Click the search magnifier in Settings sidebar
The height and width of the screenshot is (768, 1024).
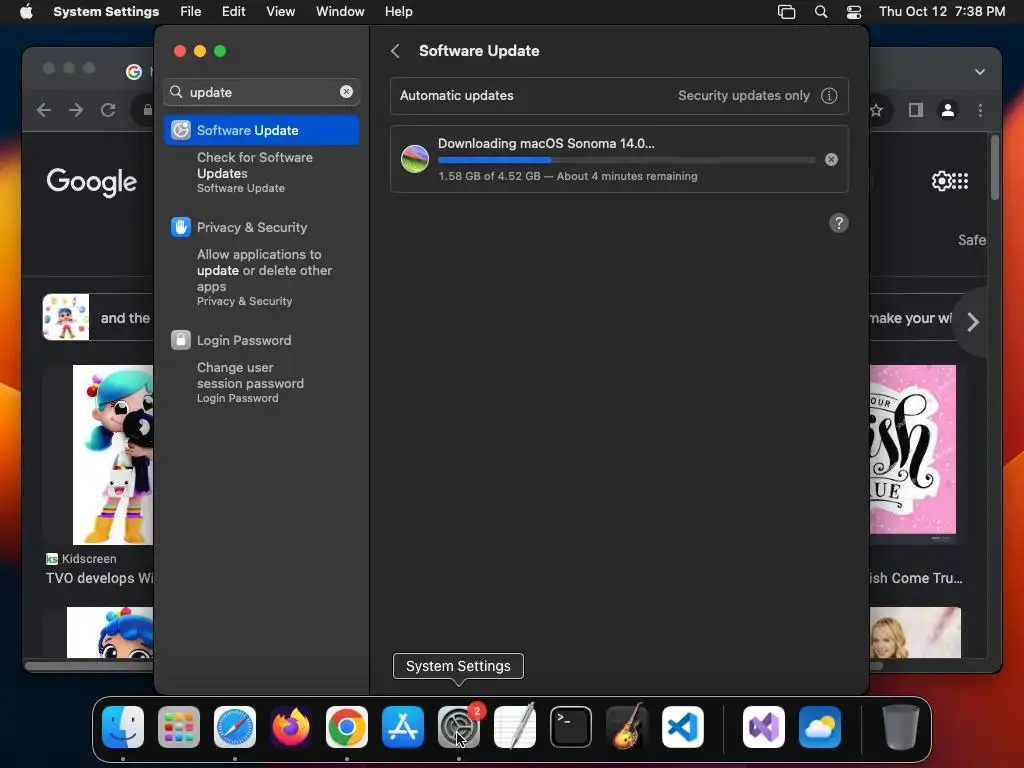[176, 92]
